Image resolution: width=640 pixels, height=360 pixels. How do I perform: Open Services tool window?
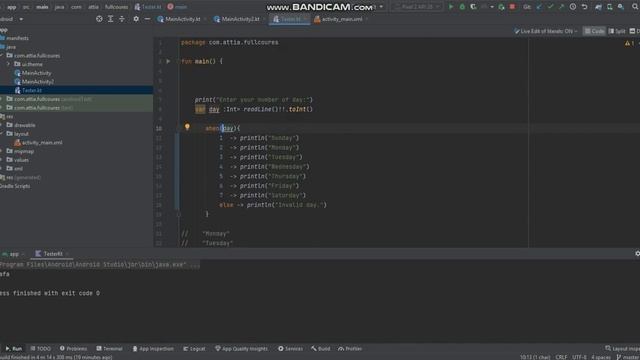click(290, 349)
